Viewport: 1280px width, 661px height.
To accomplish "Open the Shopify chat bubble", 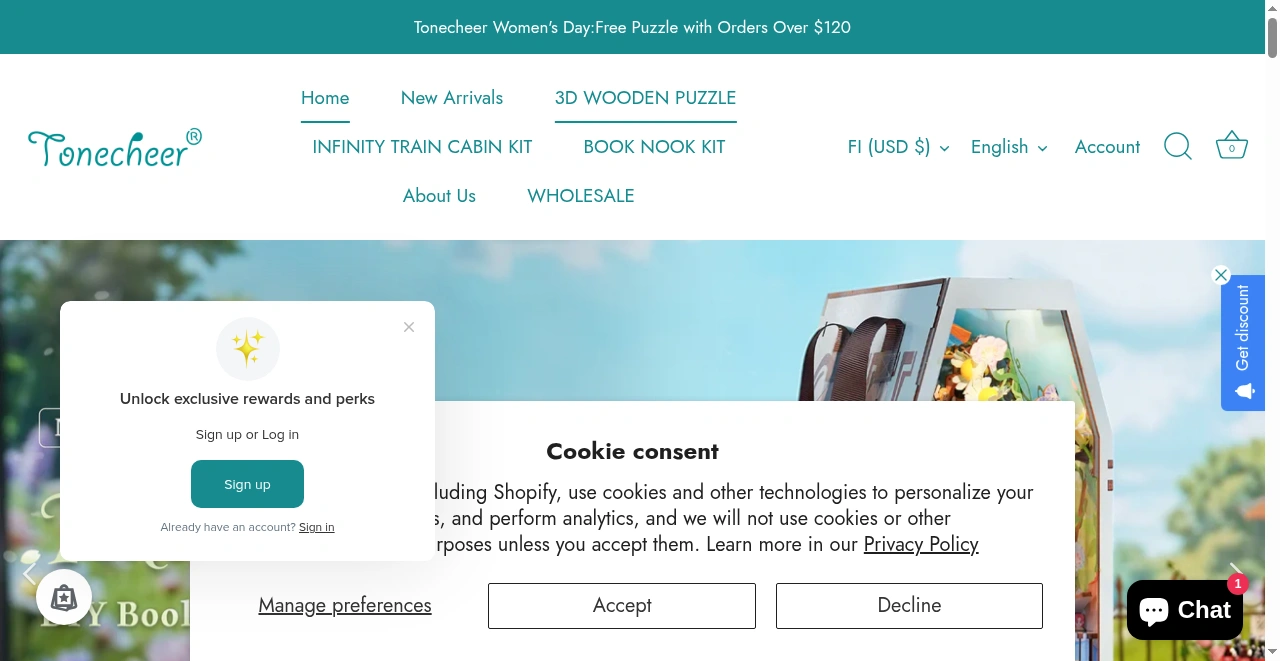I will point(1184,609).
